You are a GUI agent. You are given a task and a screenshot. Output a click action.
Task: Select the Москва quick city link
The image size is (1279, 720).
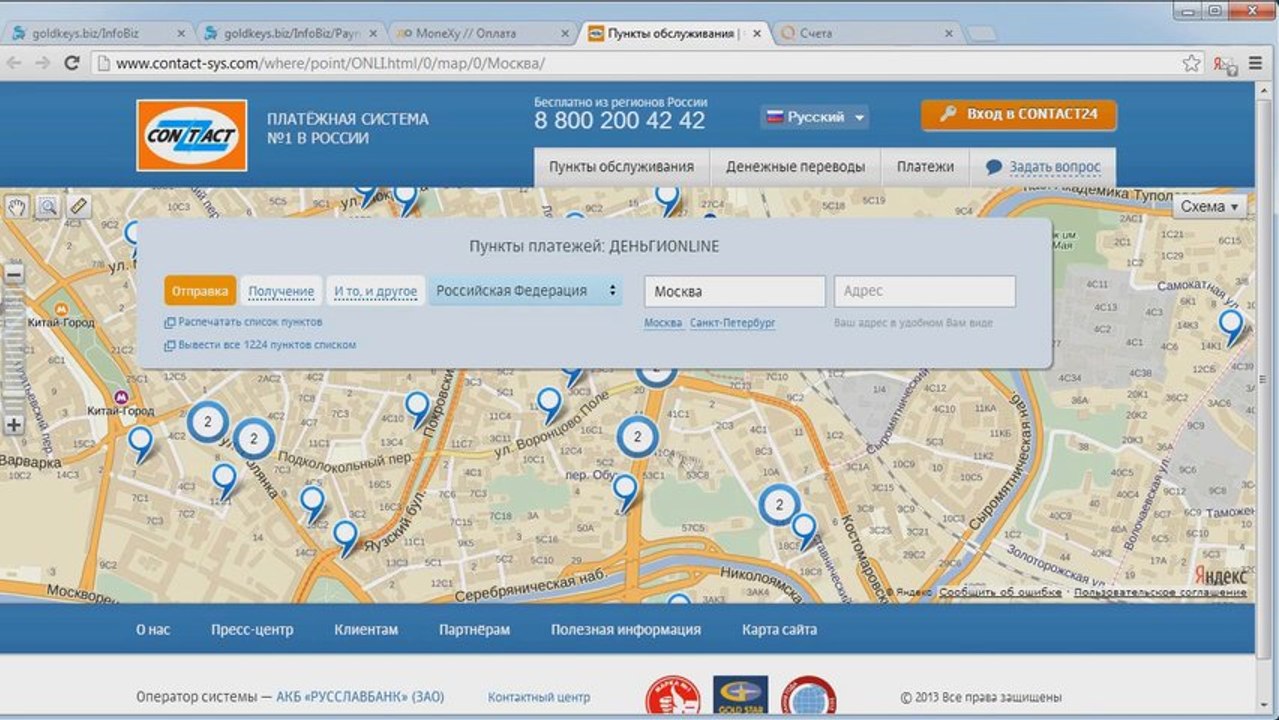click(663, 323)
